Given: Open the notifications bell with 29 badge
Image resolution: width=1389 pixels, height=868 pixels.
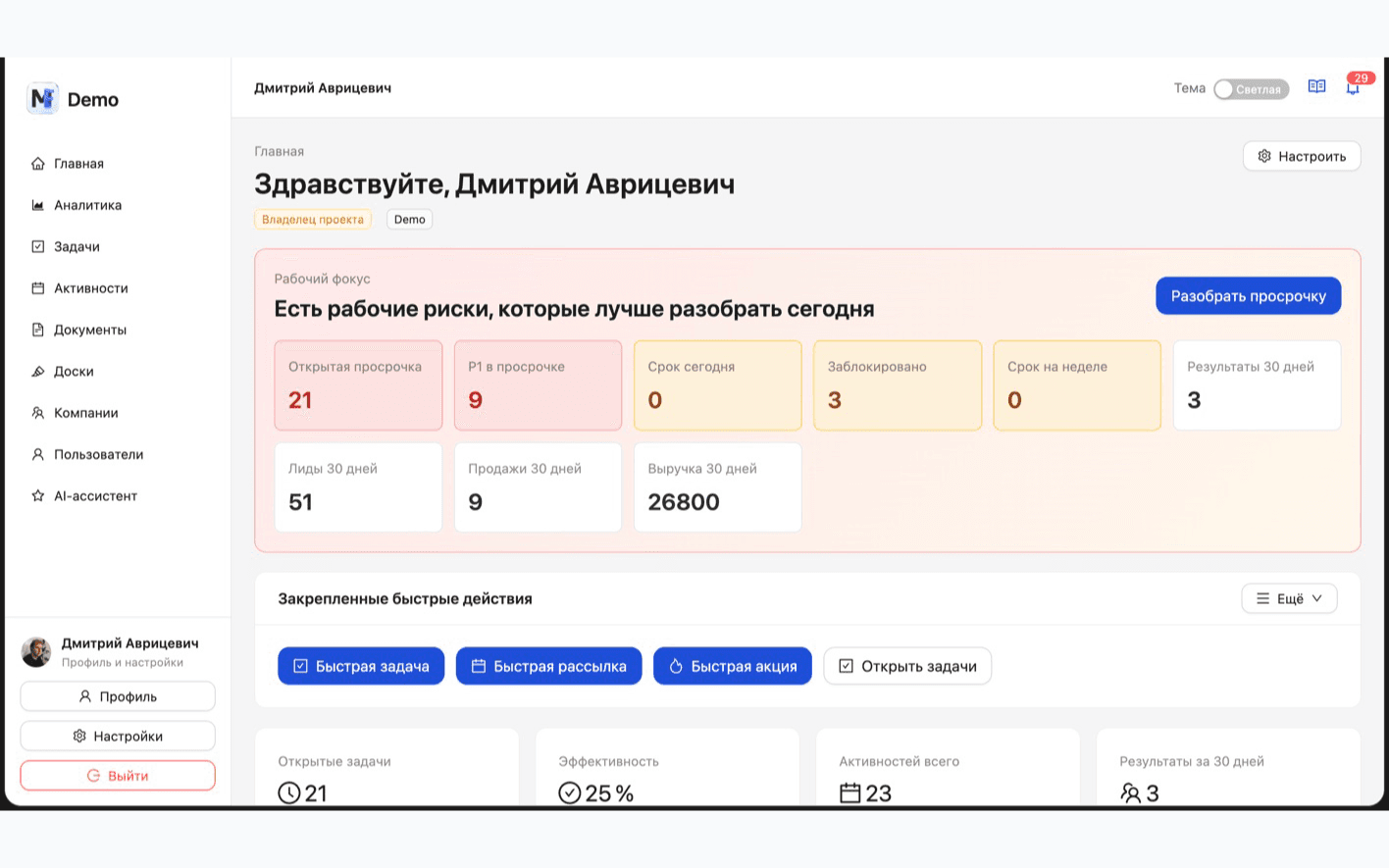Looking at the screenshot, I should tap(1353, 87).
